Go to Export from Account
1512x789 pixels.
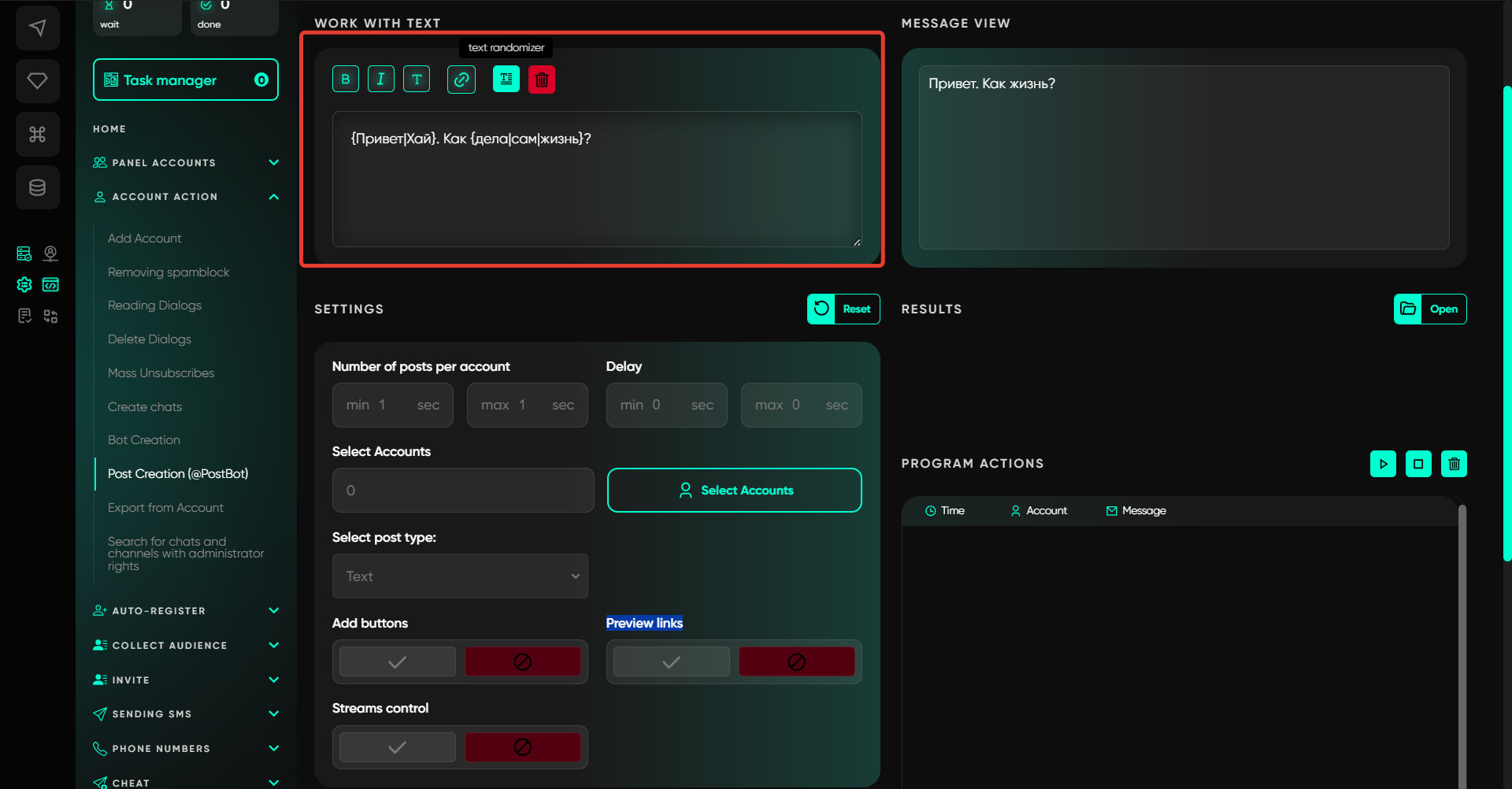165,508
